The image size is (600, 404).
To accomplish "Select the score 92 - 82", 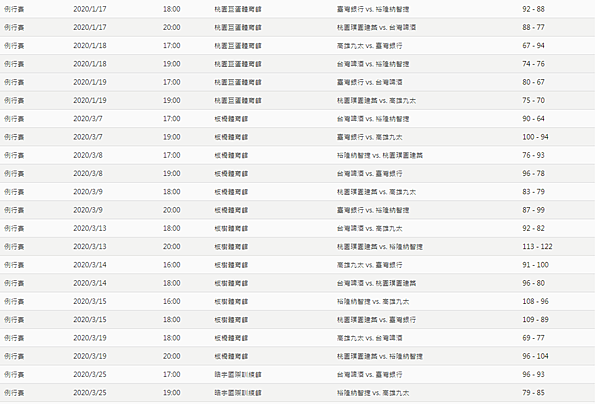I will point(533,228).
